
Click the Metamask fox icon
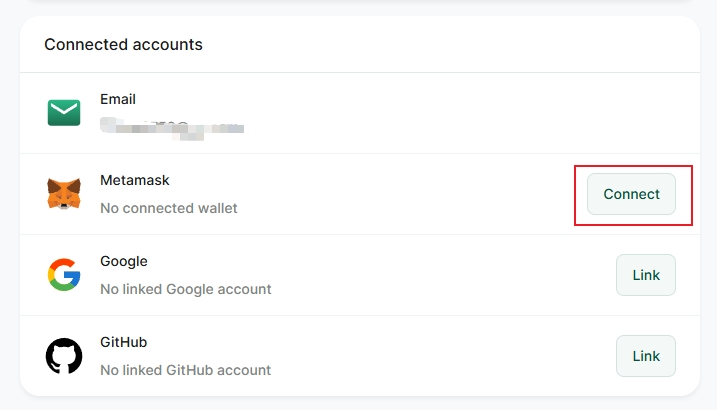pyautogui.click(x=64, y=193)
